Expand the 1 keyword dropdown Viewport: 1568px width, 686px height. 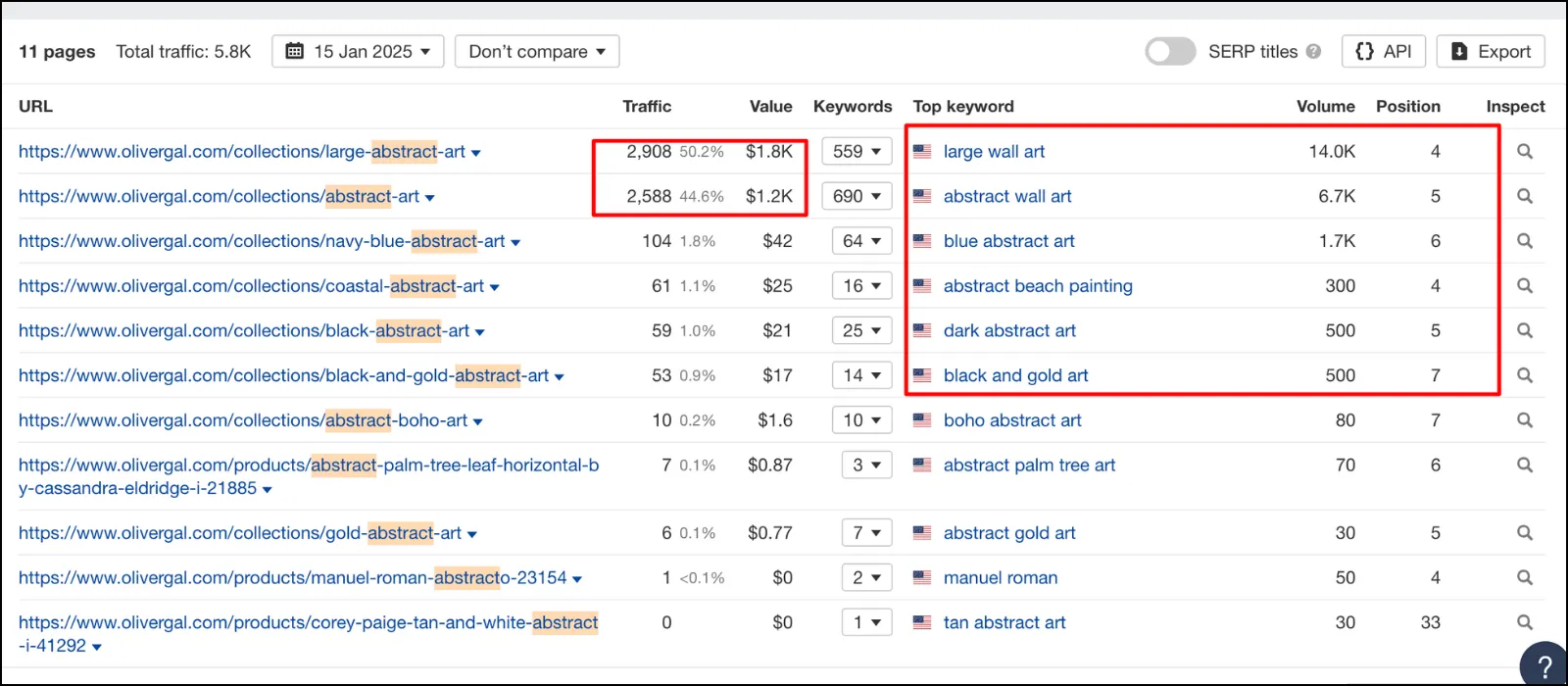tap(867, 622)
